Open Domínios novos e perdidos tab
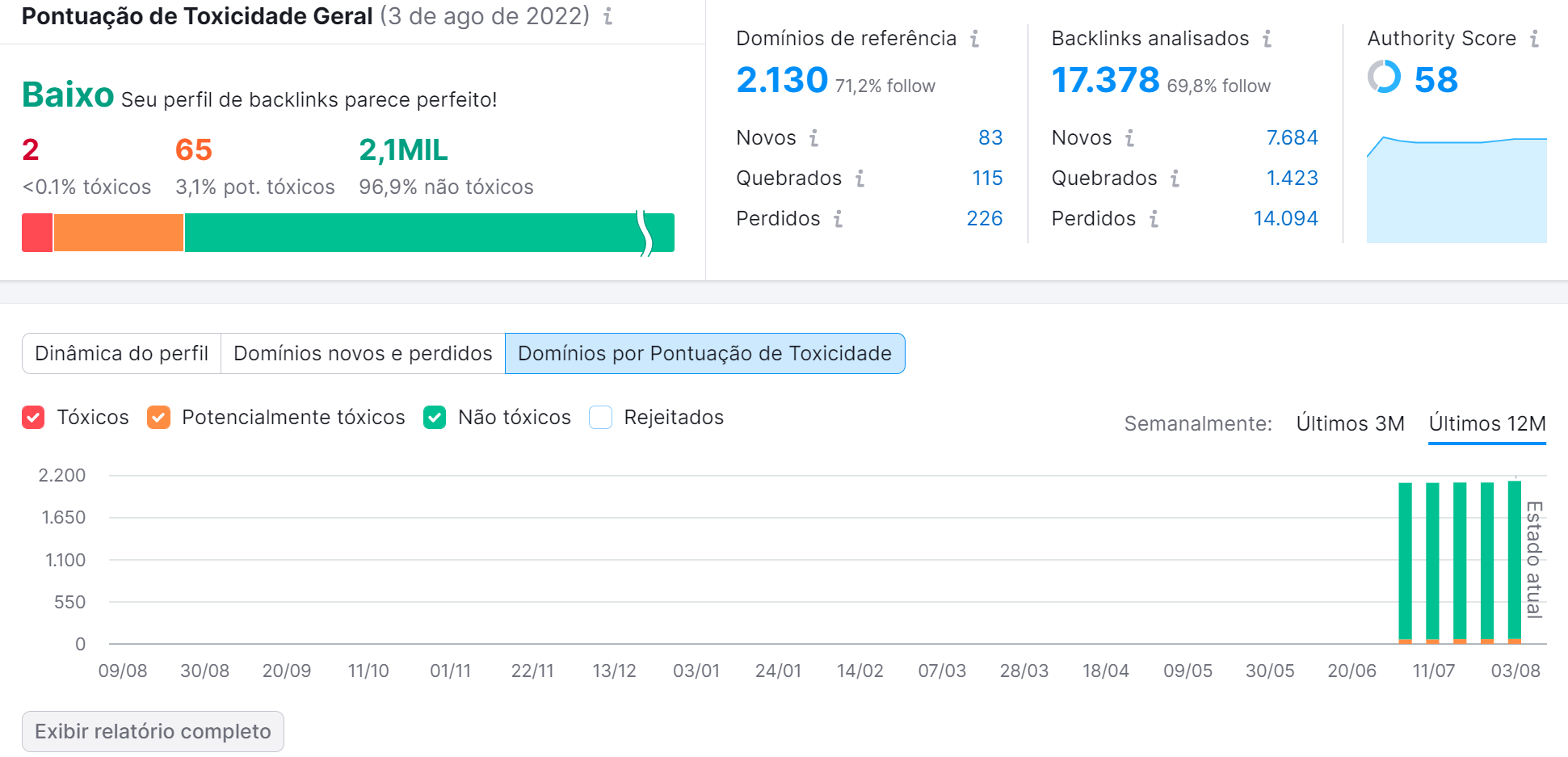The width and height of the screenshot is (1568, 757). pos(363,354)
